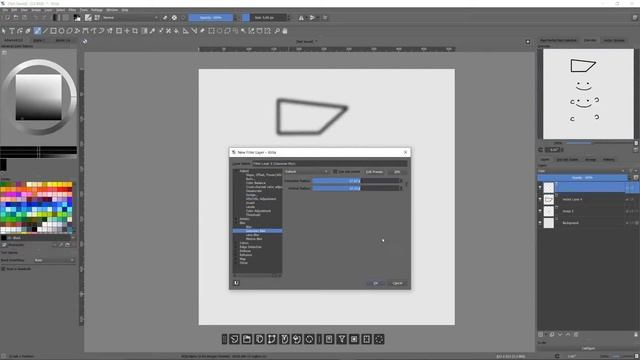The width and height of the screenshot is (640, 360).
Task: Toggle horizontal mirror tool
Action: 301,18
